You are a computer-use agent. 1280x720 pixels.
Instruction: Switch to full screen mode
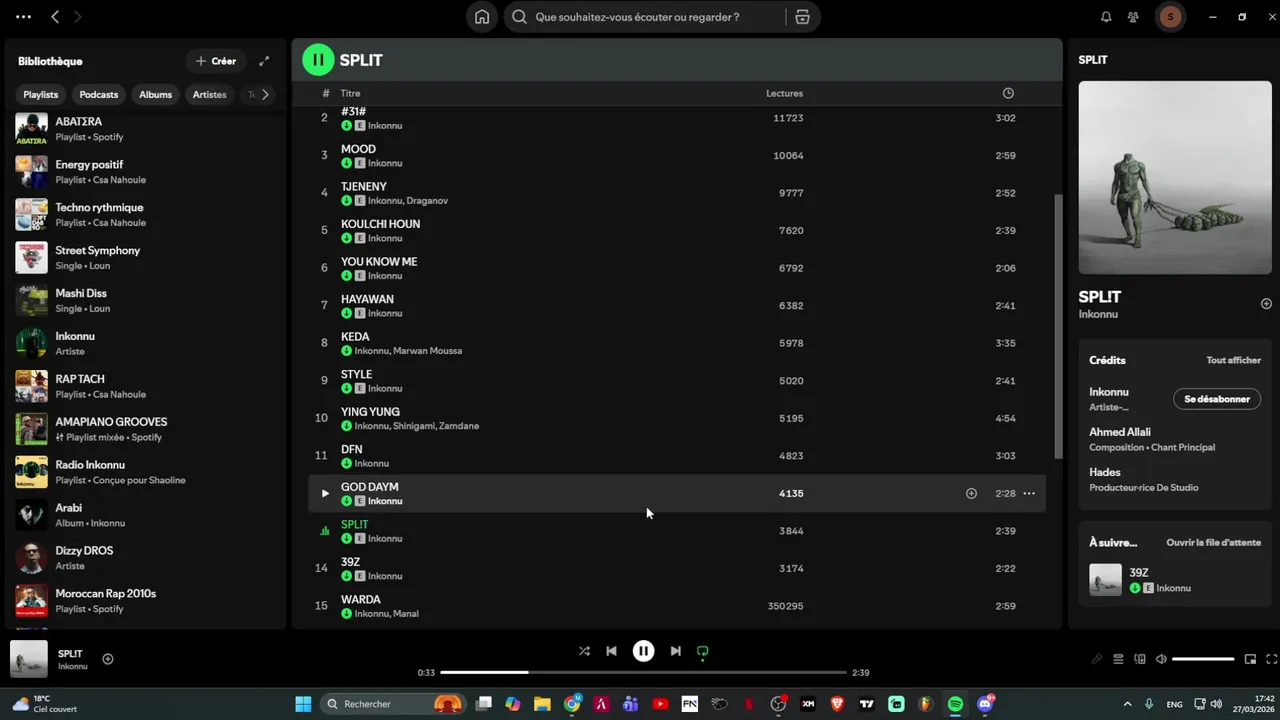point(1272,659)
